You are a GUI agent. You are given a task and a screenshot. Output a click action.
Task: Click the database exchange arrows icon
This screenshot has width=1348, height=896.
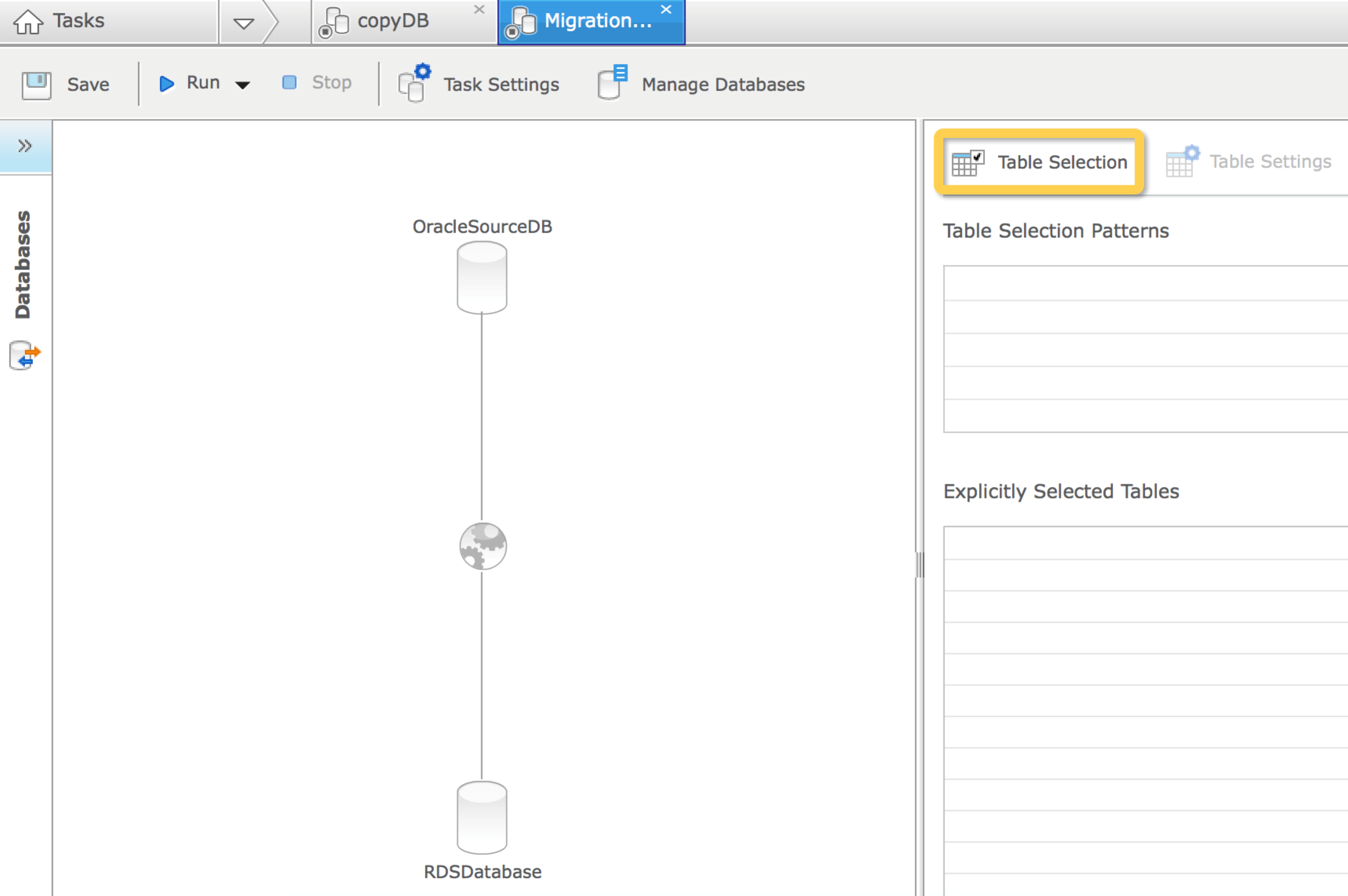(x=25, y=356)
